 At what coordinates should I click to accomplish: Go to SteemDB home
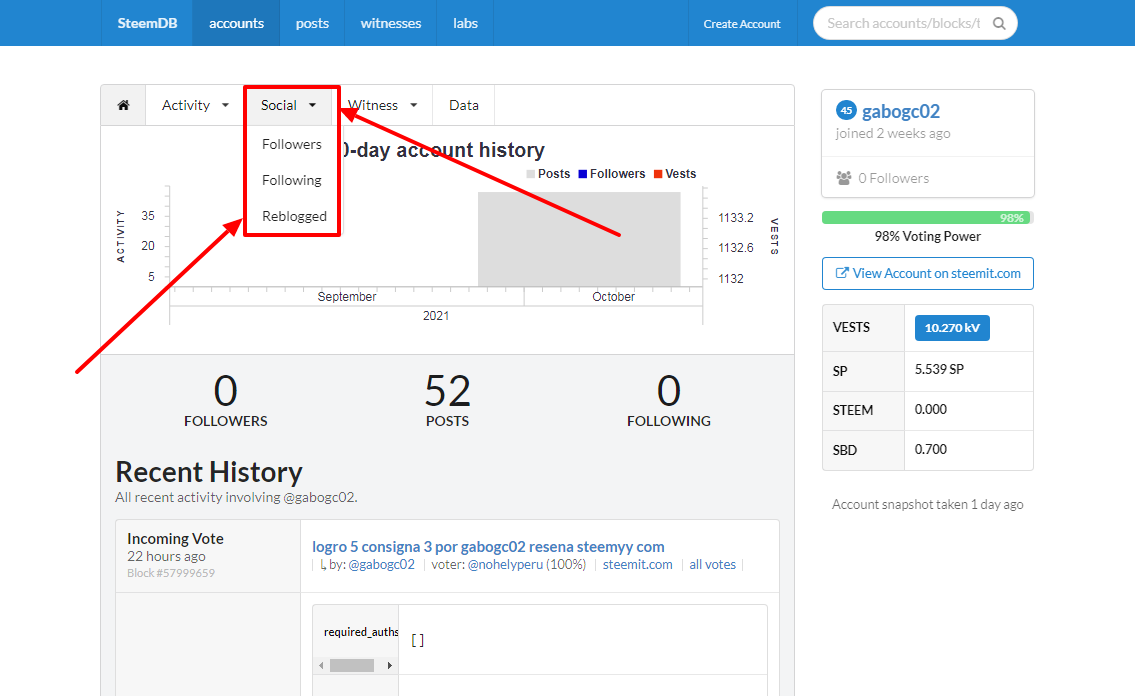click(x=147, y=23)
